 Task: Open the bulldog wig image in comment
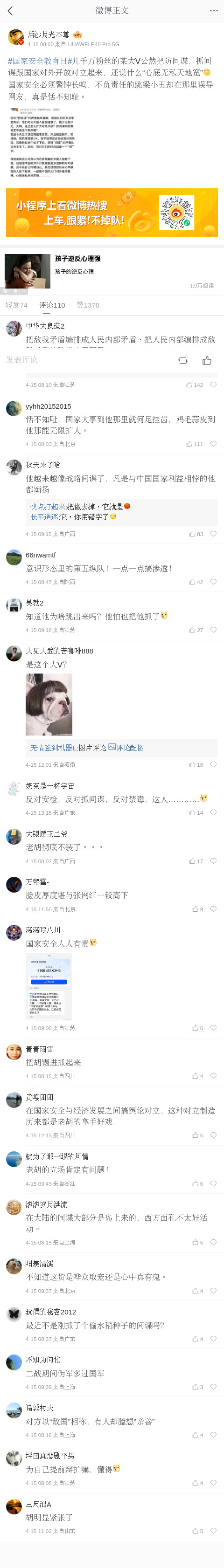pos(49,704)
